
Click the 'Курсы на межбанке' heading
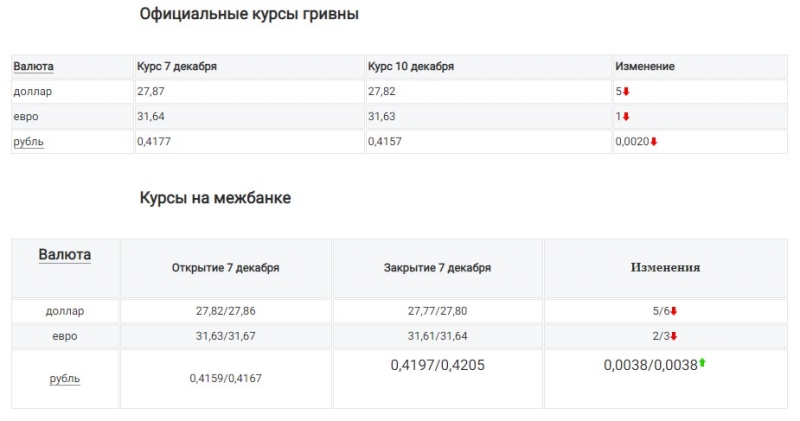click(x=215, y=198)
